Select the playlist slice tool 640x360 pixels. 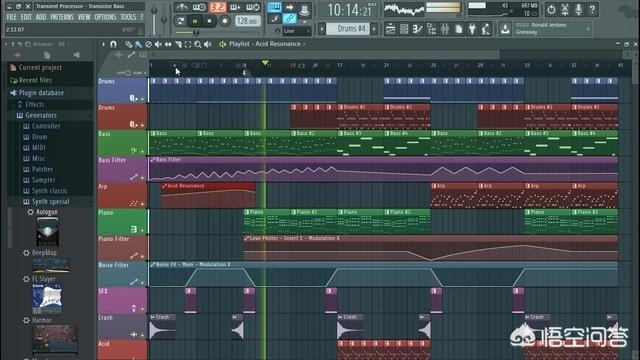coord(178,44)
